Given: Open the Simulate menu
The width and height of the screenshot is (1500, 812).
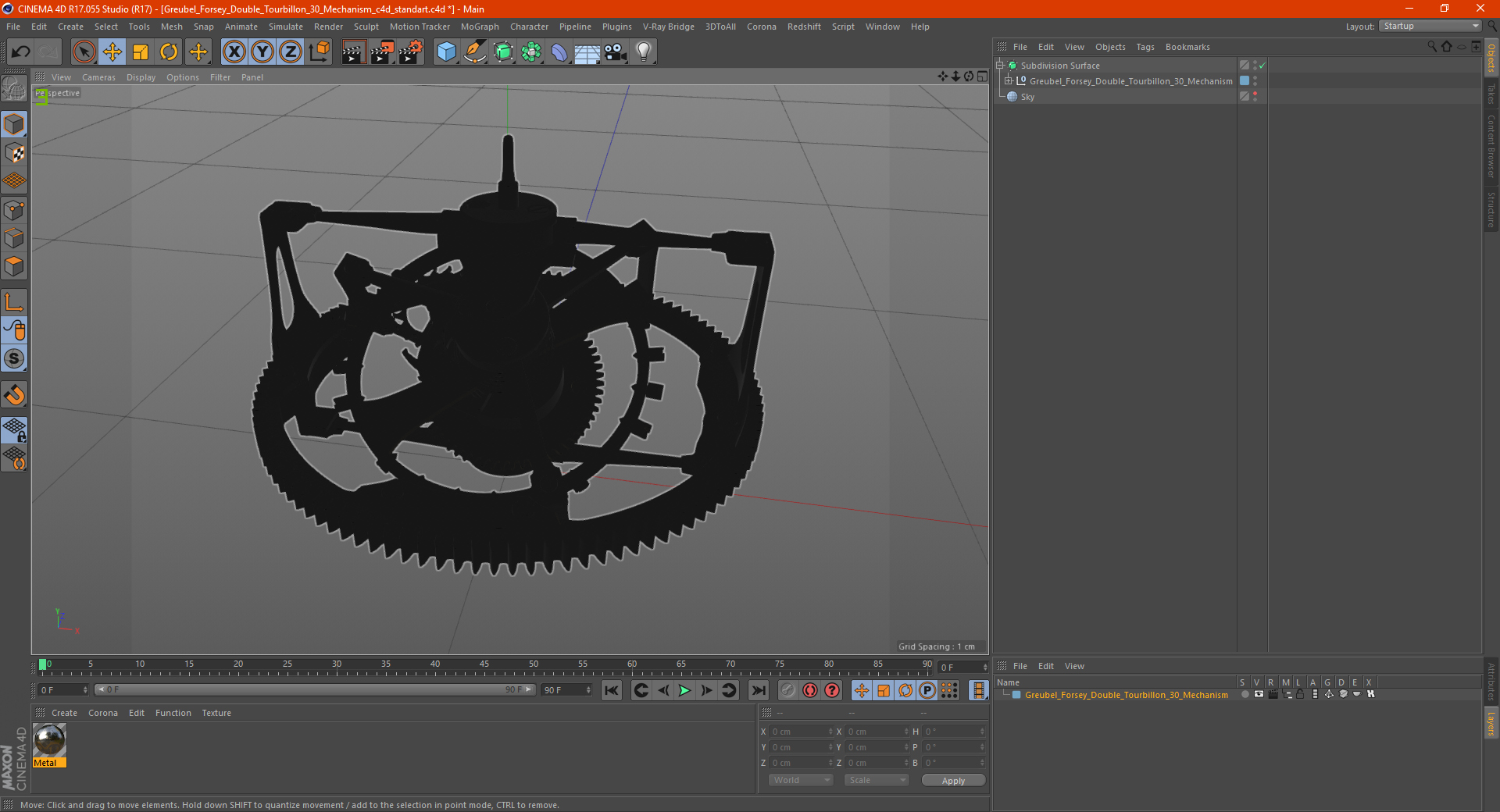Looking at the screenshot, I should coord(286,27).
